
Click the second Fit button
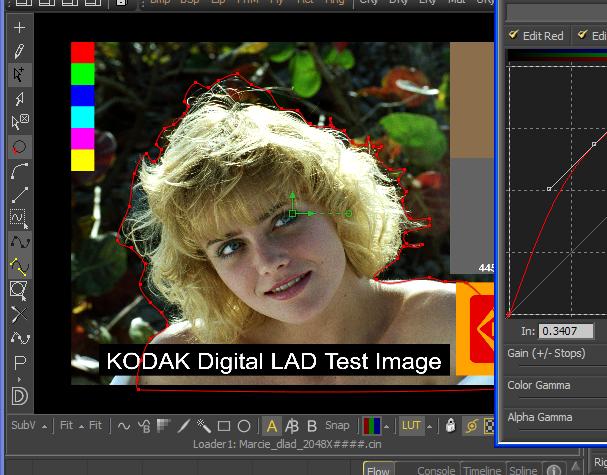(95, 425)
